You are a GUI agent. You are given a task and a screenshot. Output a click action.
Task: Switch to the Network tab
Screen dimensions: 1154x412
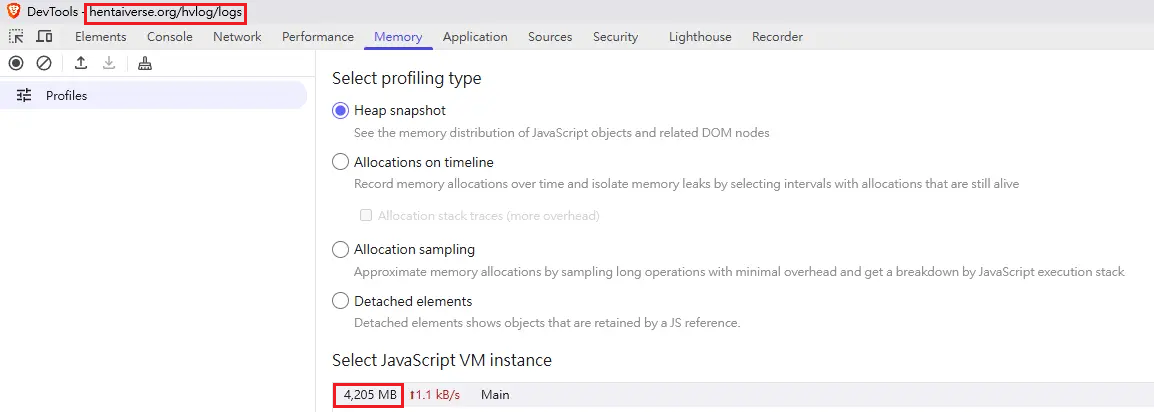[237, 37]
